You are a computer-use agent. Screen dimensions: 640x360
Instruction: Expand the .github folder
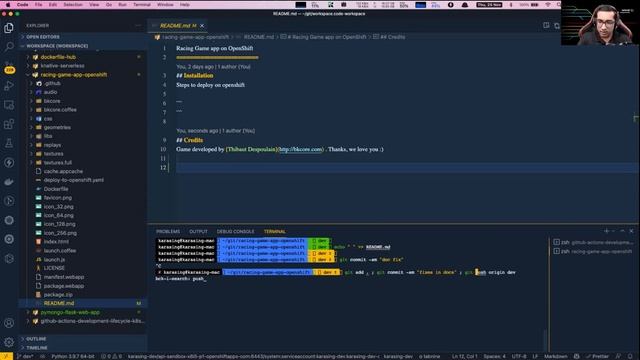[x=52, y=83]
